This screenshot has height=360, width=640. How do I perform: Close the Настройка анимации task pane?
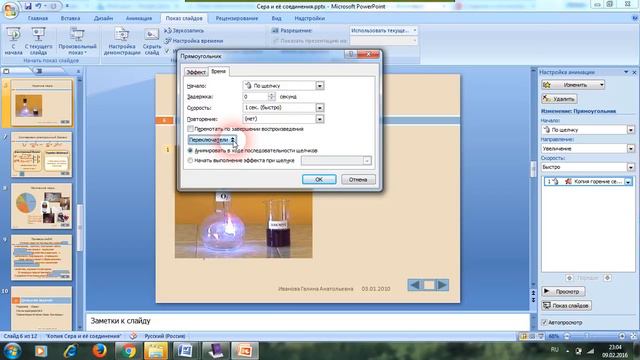(634, 72)
